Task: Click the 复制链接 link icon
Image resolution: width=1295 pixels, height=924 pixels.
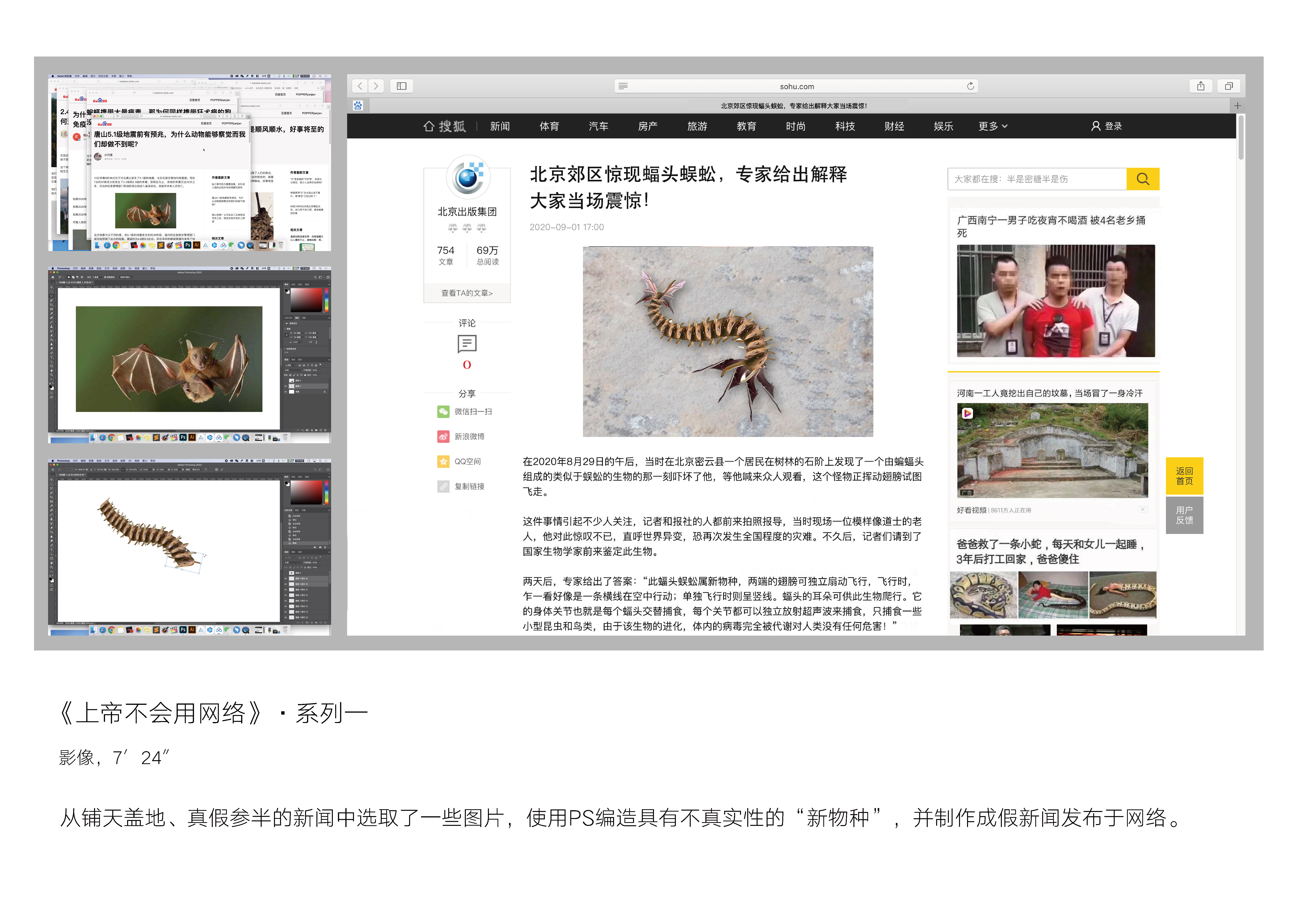Action: (x=443, y=486)
